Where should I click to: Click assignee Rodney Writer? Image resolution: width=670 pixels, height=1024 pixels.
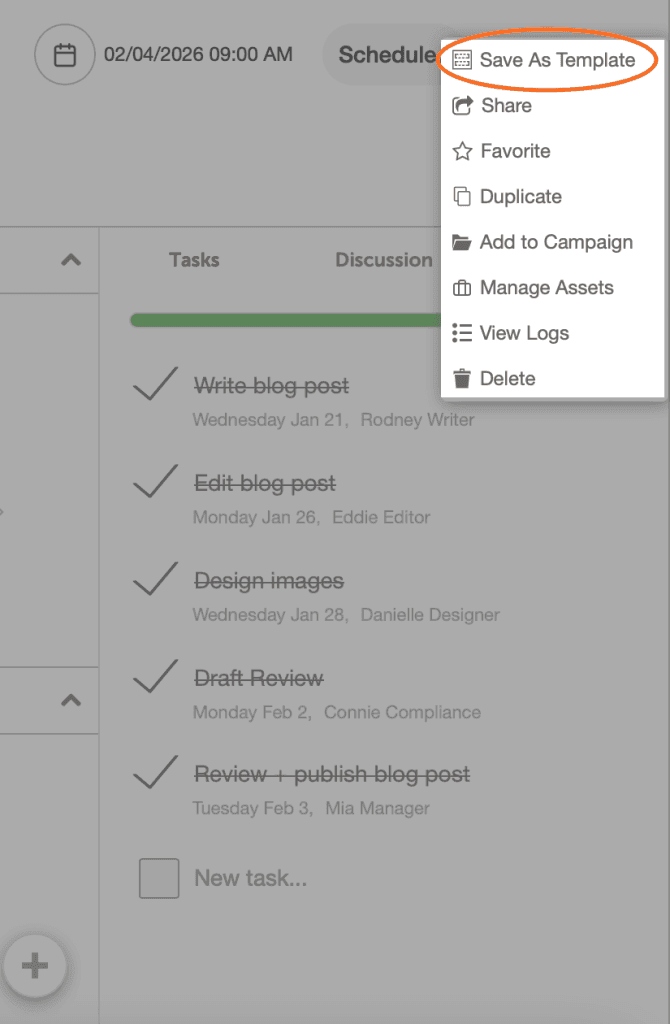click(x=417, y=420)
